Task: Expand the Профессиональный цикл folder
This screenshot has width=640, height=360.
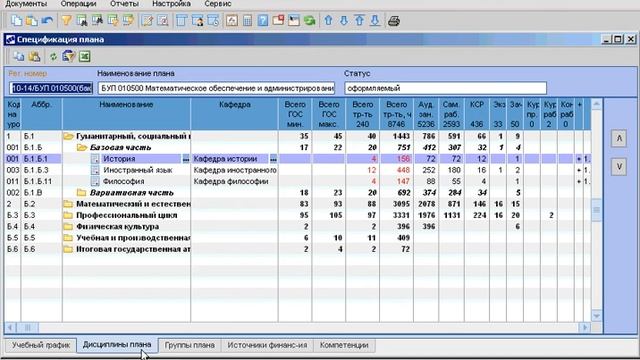Action: point(68,215)
